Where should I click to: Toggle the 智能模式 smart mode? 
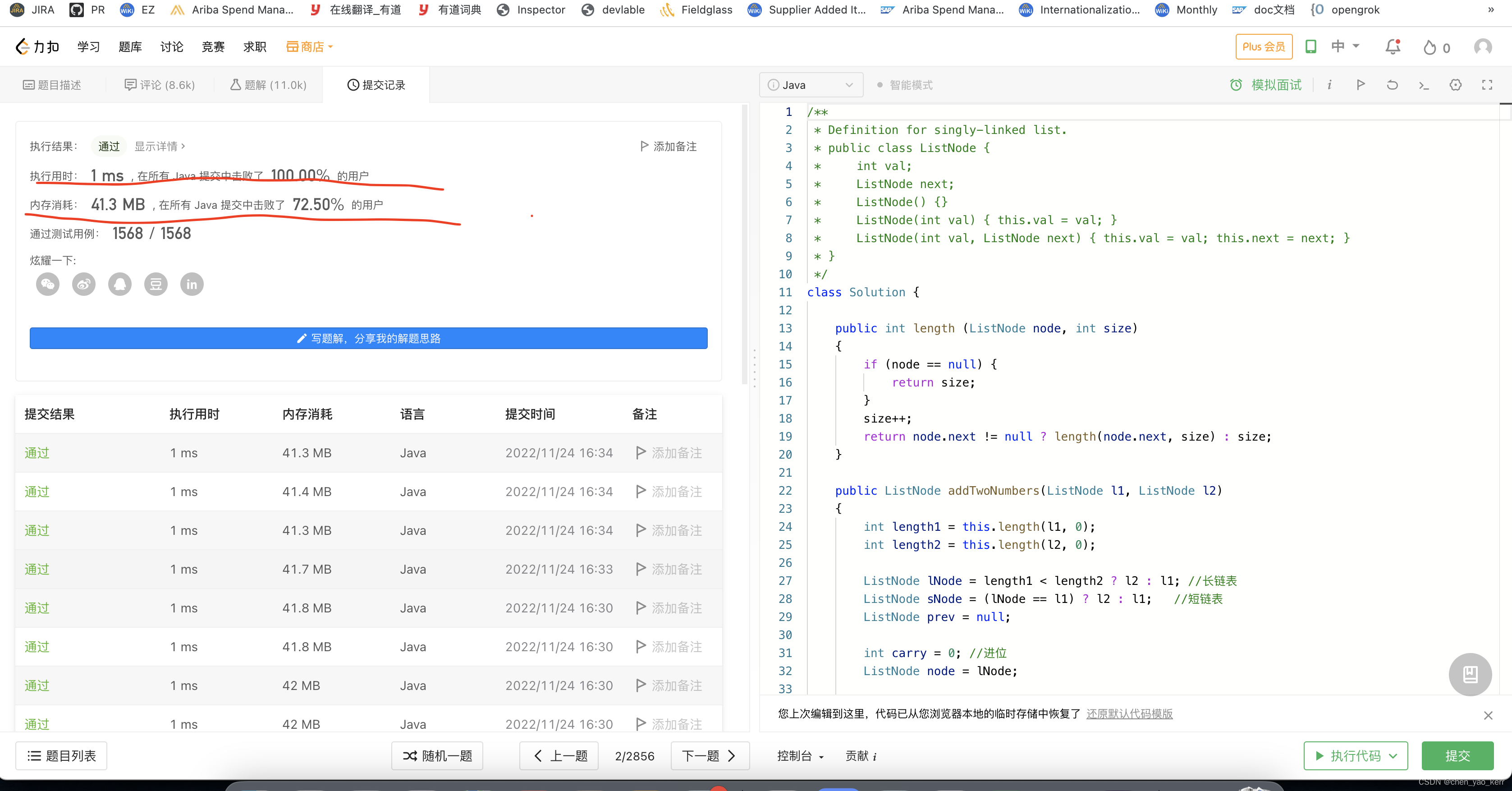click(x=904, y=85)
